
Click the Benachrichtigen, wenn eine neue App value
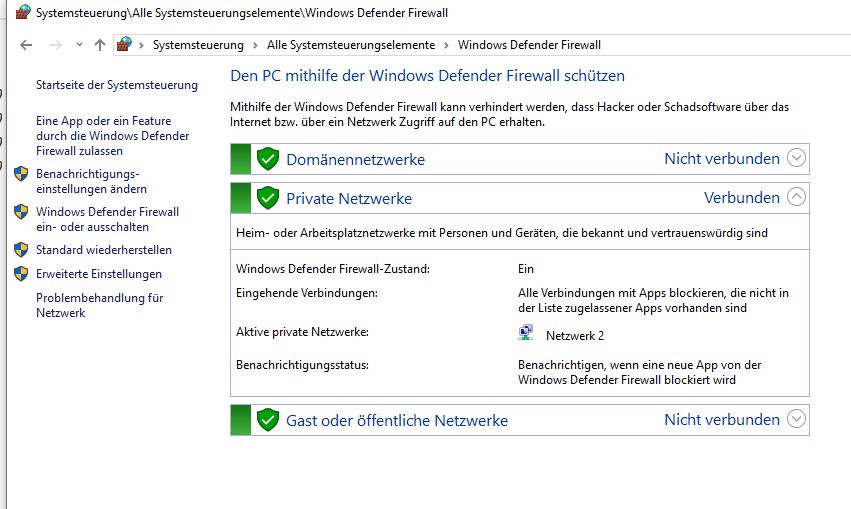639,372
